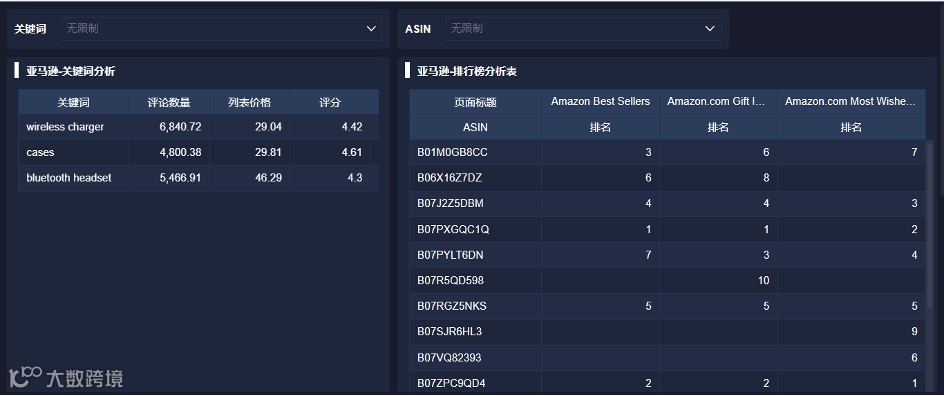Click the Amazon Best Sellers column header

pos(600,102)
